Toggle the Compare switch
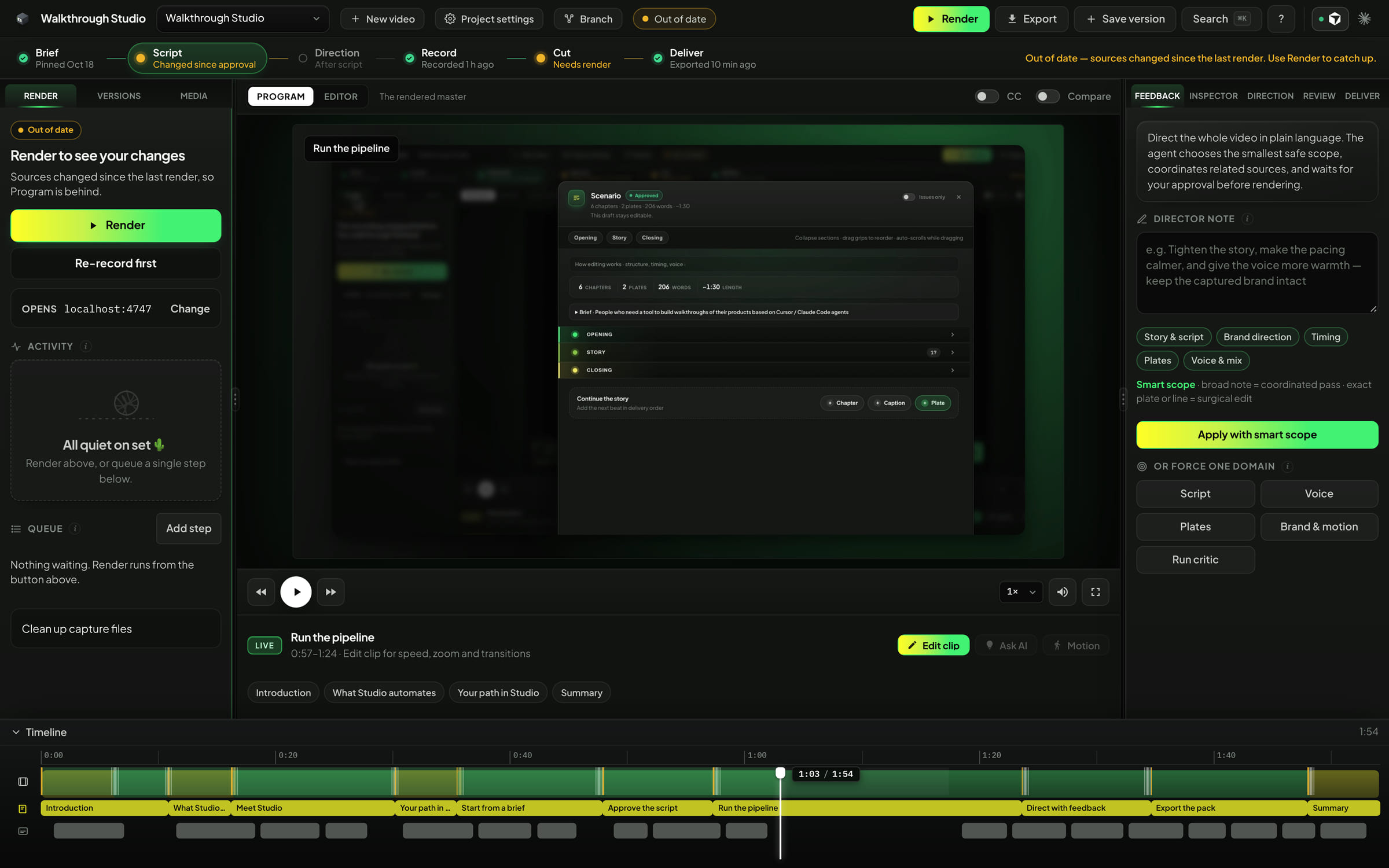The image size is (1389, 868). (x=1047, y=96)
